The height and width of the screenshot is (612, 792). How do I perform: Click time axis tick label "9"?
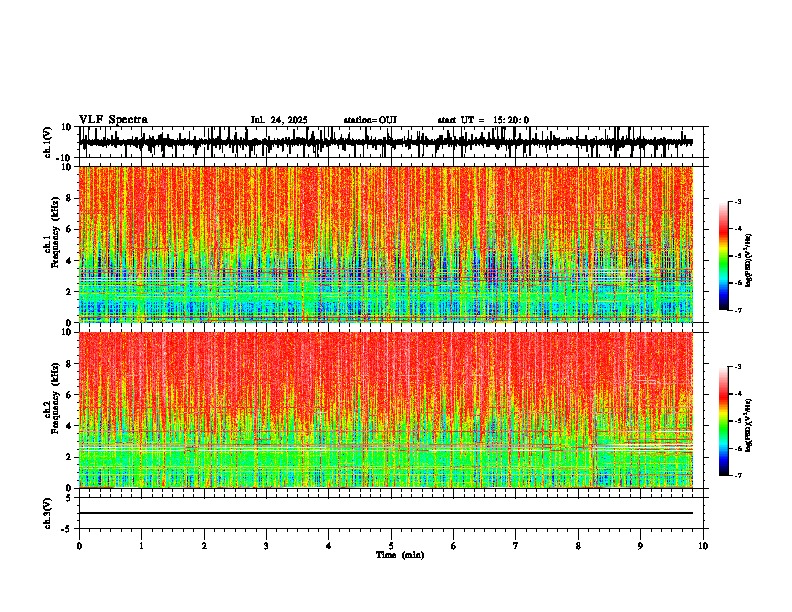640,546
